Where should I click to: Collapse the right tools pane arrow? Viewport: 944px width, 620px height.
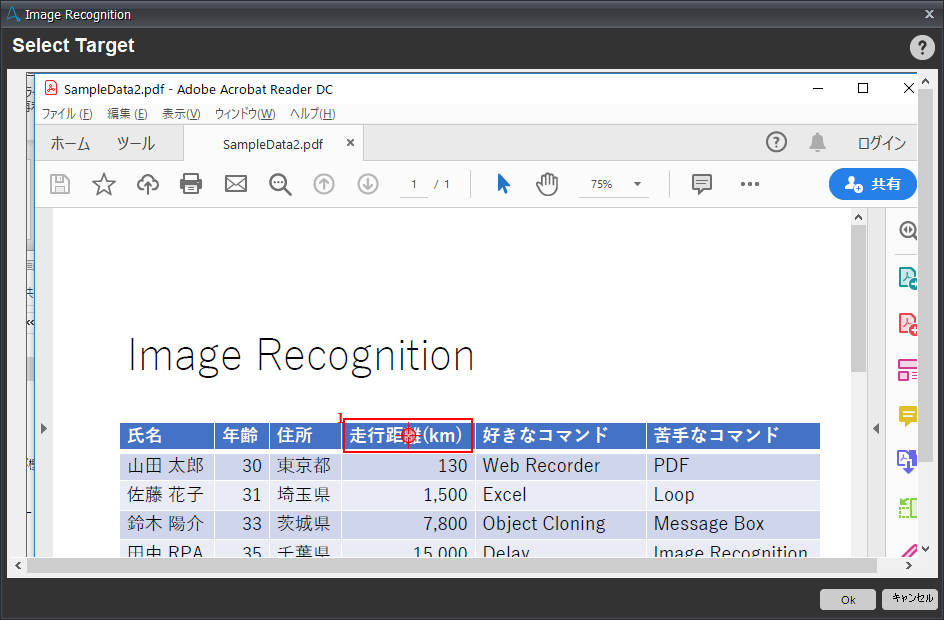876,429
